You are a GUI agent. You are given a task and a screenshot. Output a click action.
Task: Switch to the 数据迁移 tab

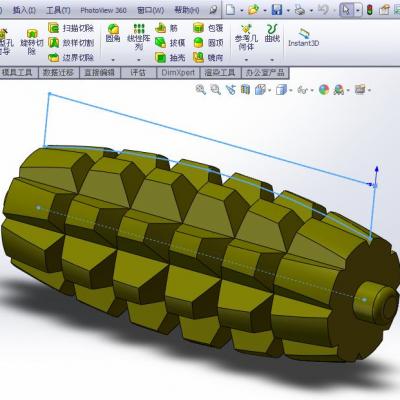tap(58, 73)
